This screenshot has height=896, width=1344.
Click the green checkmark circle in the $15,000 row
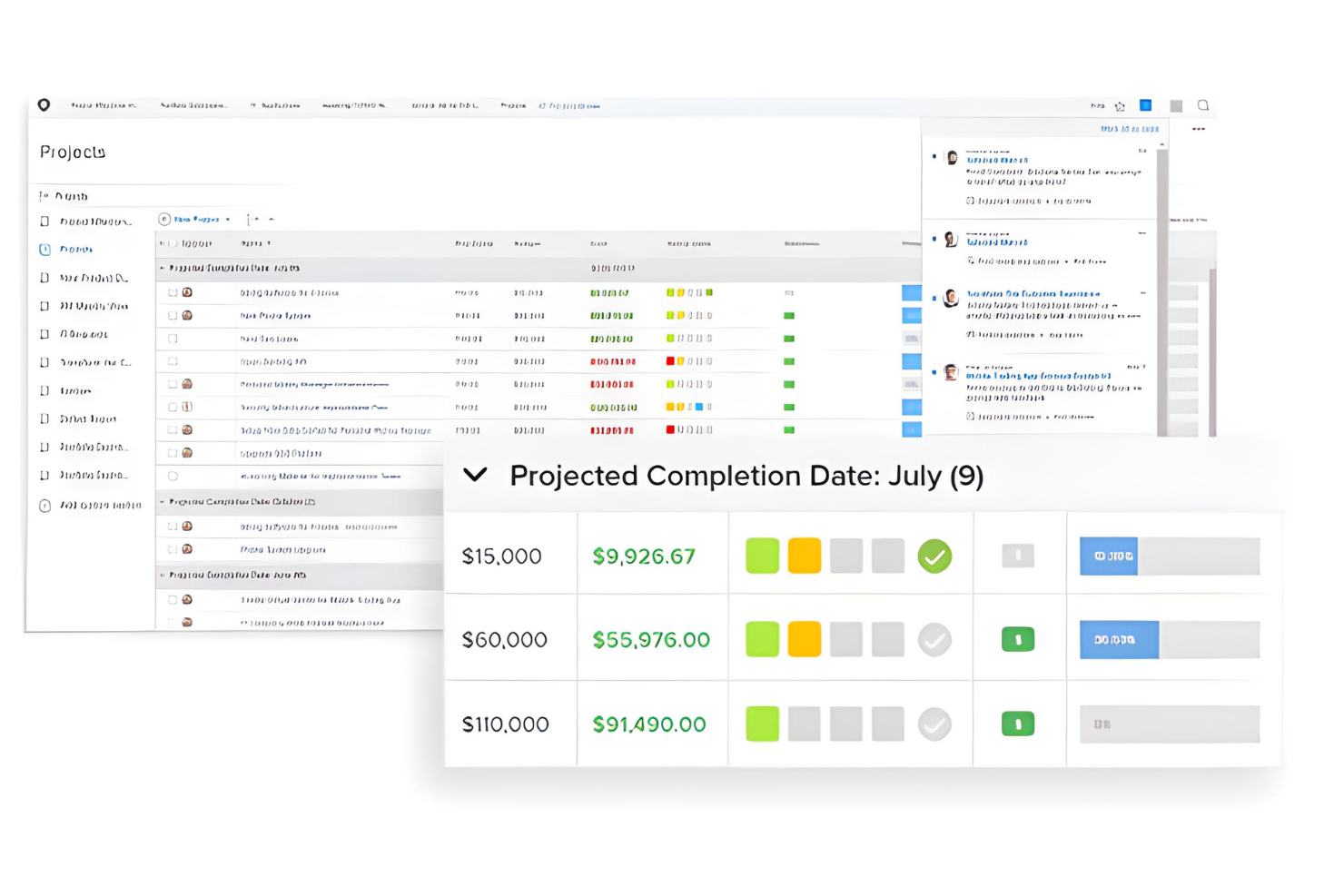pyautogui.click(x=934, y=556)
